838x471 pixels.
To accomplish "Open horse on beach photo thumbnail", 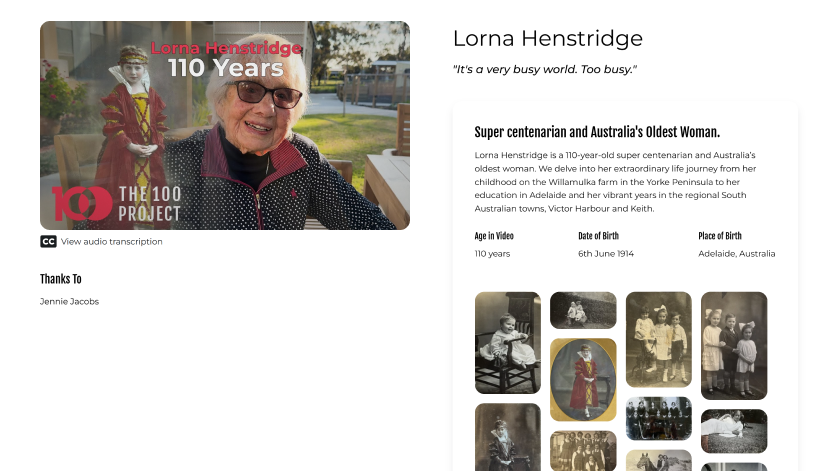I will tap(658, 461).
